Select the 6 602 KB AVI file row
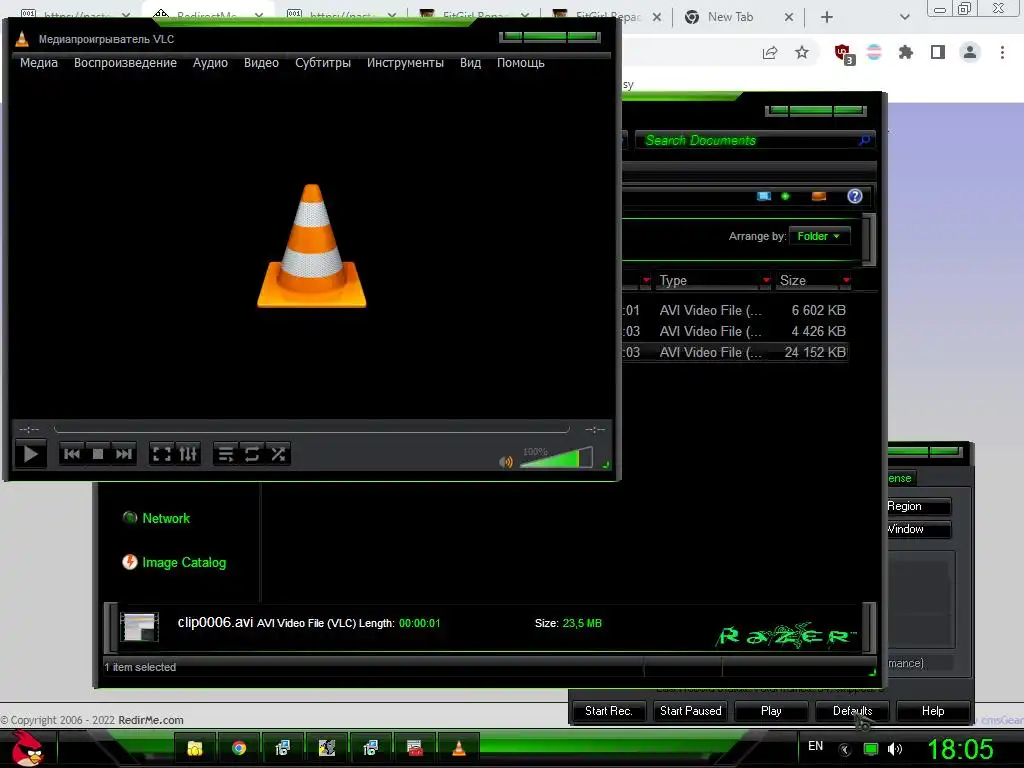Image resolution: width=1024 pixels, height=768 pixels. click(735, 310)
